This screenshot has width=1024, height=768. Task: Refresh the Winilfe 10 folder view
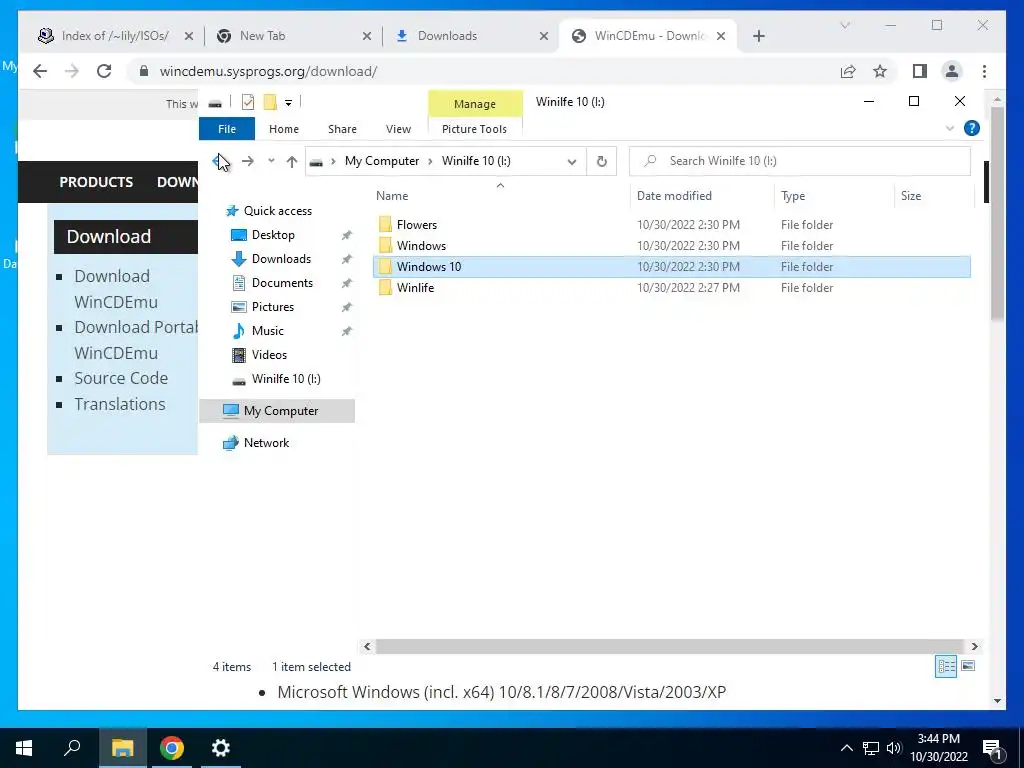point(601,161)
